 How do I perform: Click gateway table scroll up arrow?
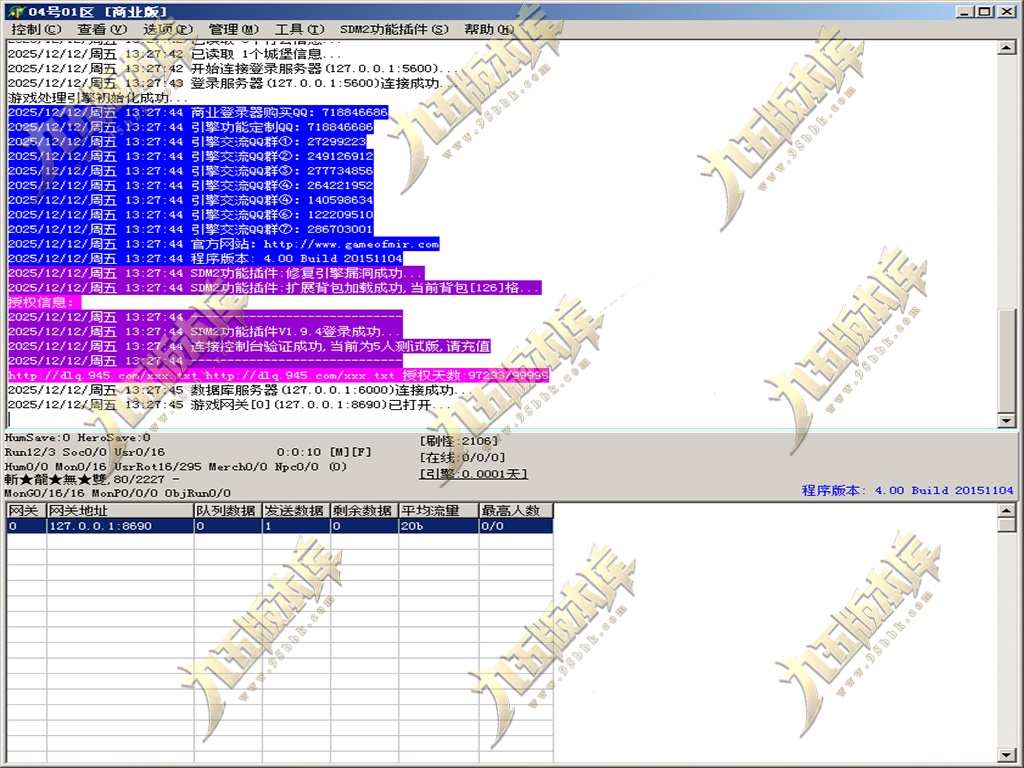1007,511
